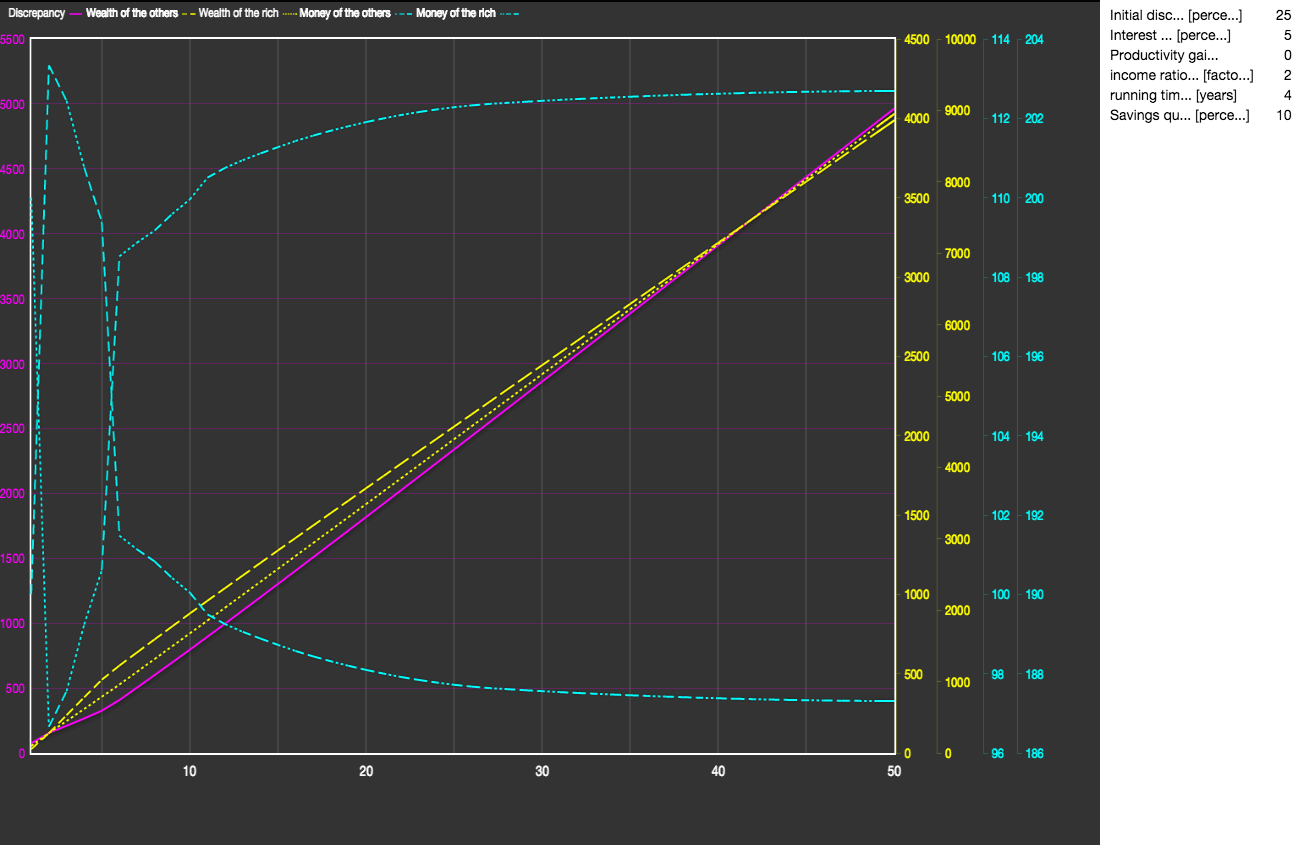The image size is (1300, 845).
Task: Select the 'Wealth of the others' legend label
Action: 132,13
